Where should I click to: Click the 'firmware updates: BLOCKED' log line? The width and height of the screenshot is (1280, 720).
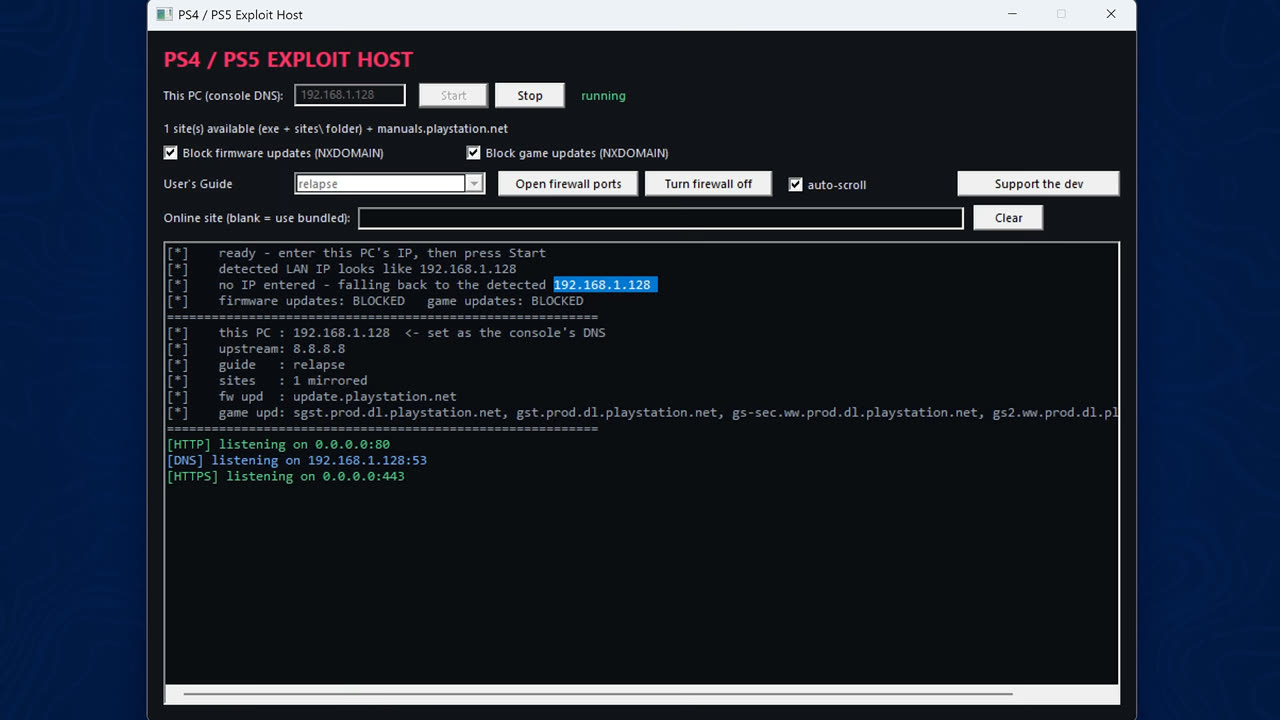[x=375, y=301]
